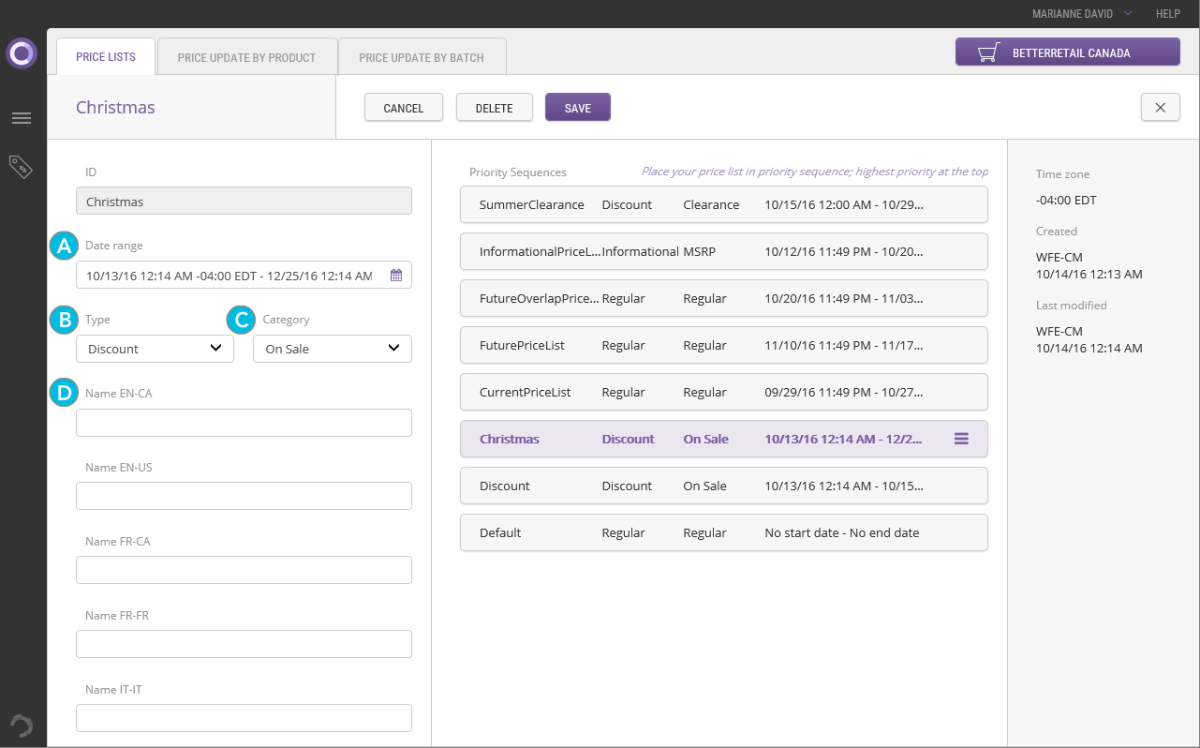The image size is (1200, 748).
Task: Click into the Name EN-CA input field
Action: tap(244, 423)
